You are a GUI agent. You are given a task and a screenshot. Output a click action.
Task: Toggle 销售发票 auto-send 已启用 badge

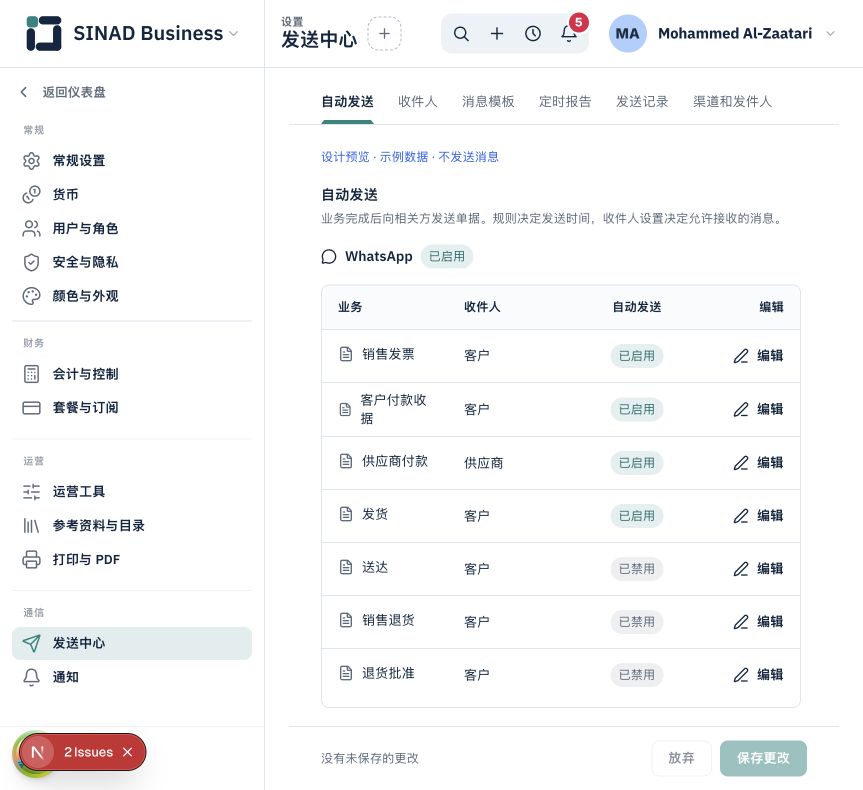pyautogui.click(x=637, y=356)
